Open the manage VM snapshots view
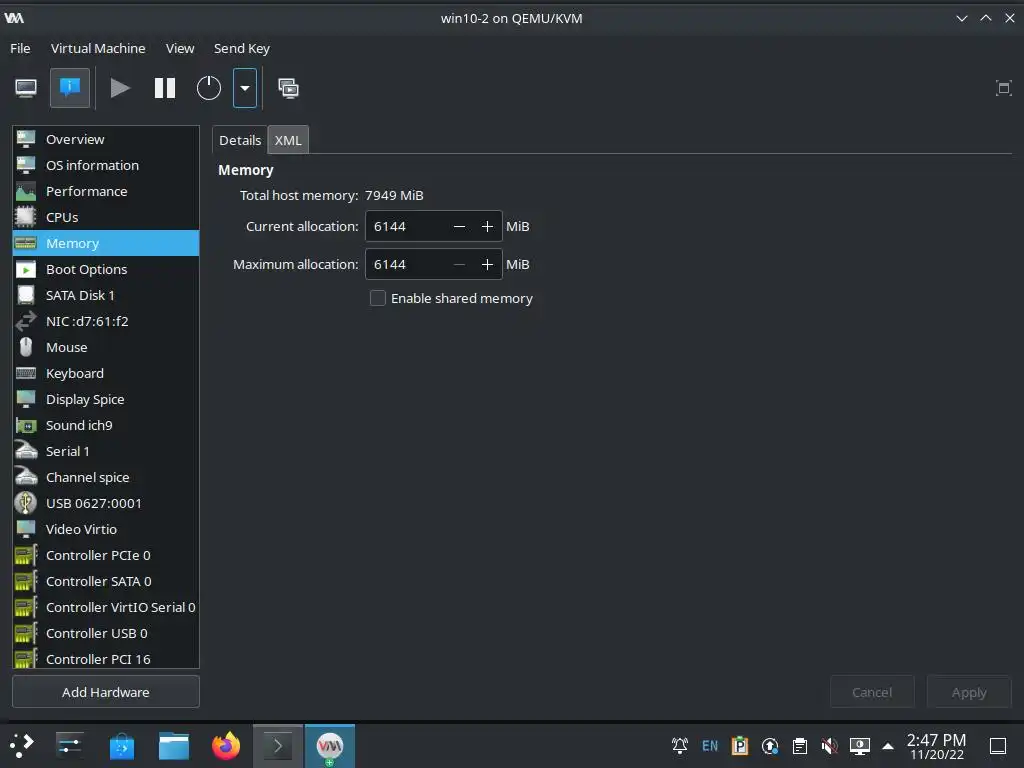 click(x=288, y=88)
